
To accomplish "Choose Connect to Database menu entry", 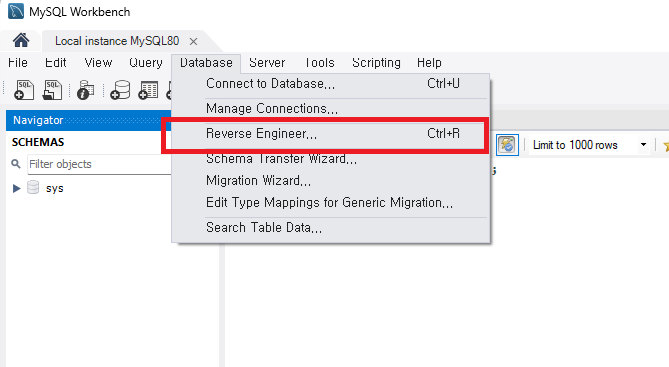I will 331,84.
